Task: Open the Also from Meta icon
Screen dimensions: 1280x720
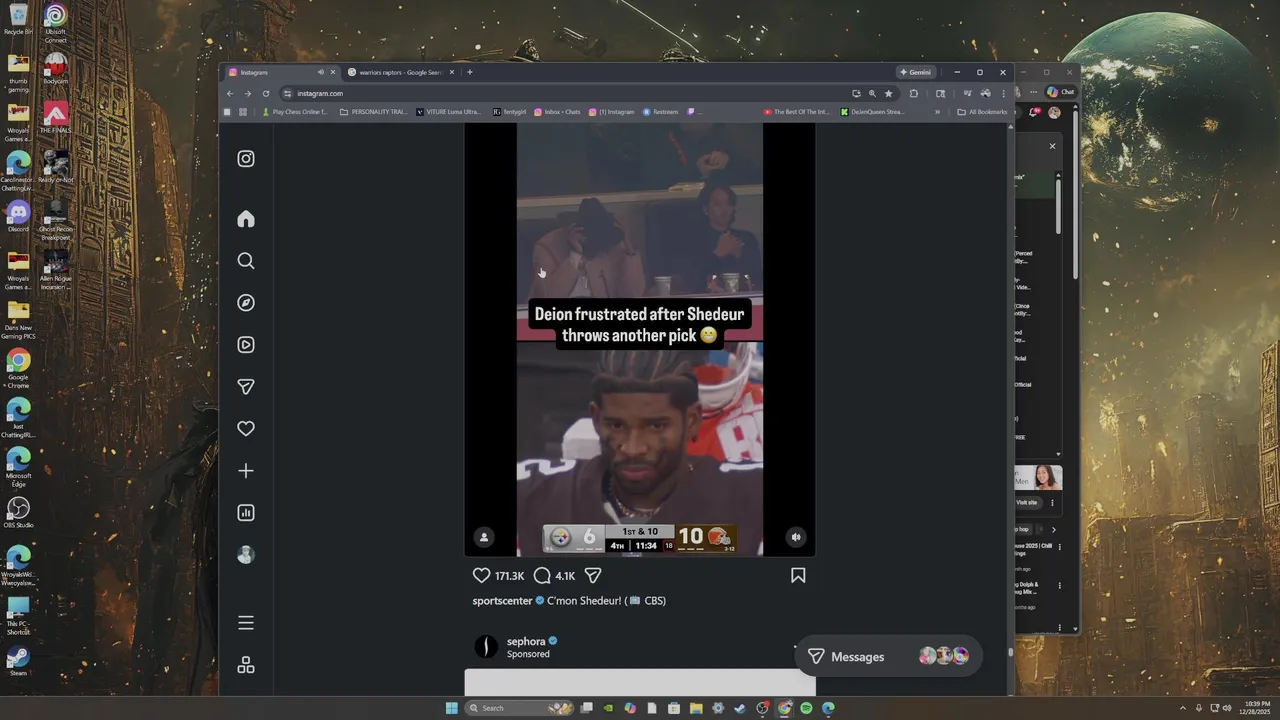Action: pyautogui.click(x=246, y=665)
